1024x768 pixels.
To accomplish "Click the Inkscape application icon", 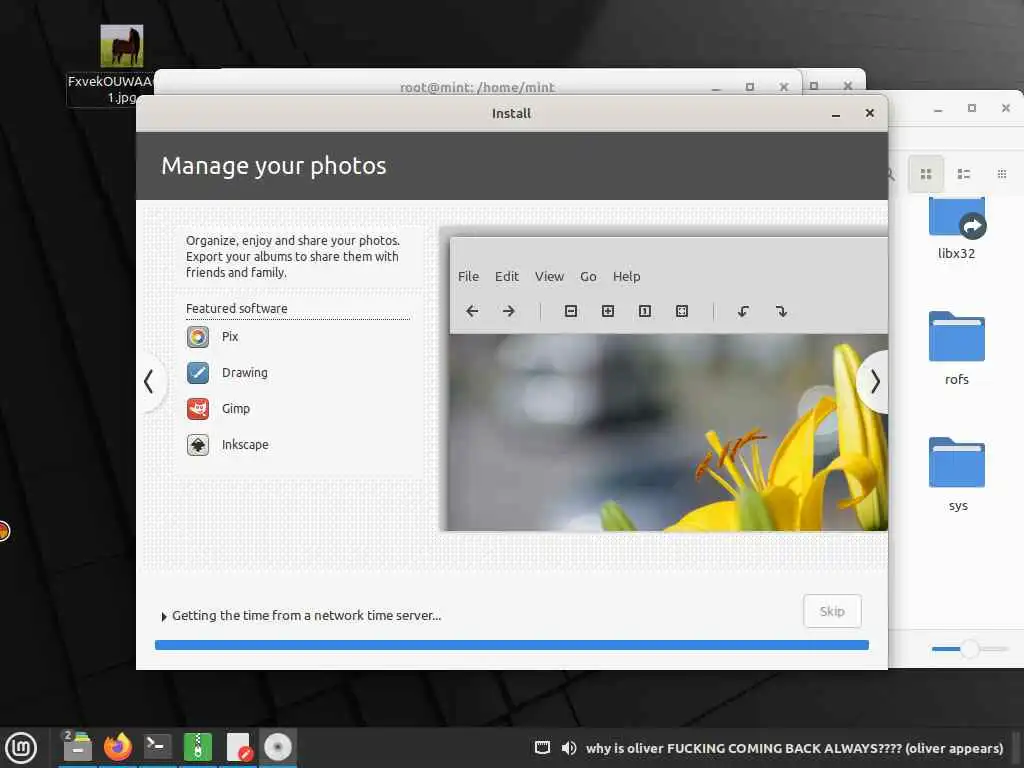I will point(198,445).
